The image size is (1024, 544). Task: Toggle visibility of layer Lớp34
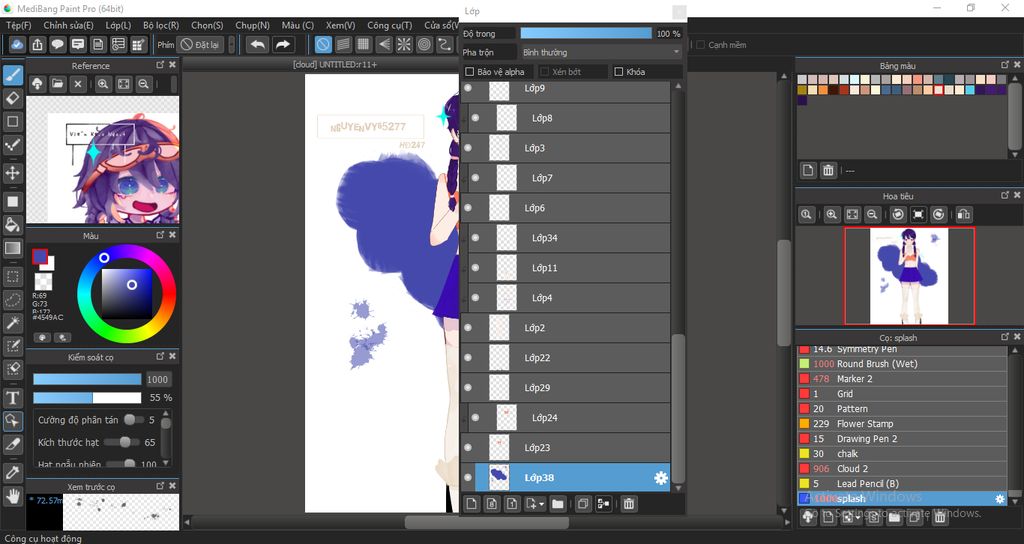click(475, 238)
